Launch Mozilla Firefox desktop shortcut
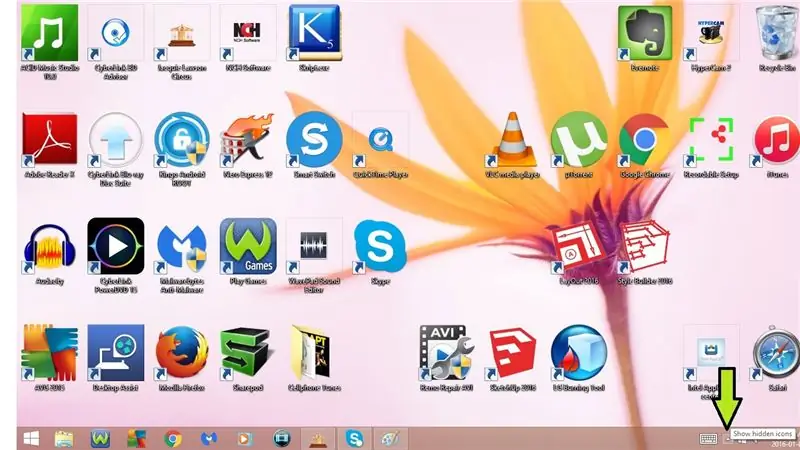 click(182, 354)
